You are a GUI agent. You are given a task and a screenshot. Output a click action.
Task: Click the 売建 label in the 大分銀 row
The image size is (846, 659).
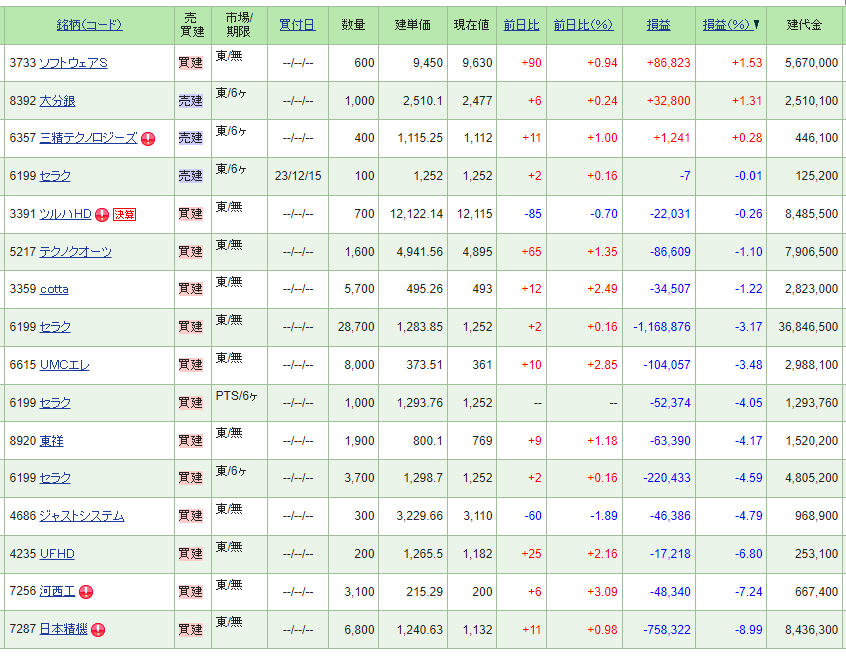tap(190, 101)
